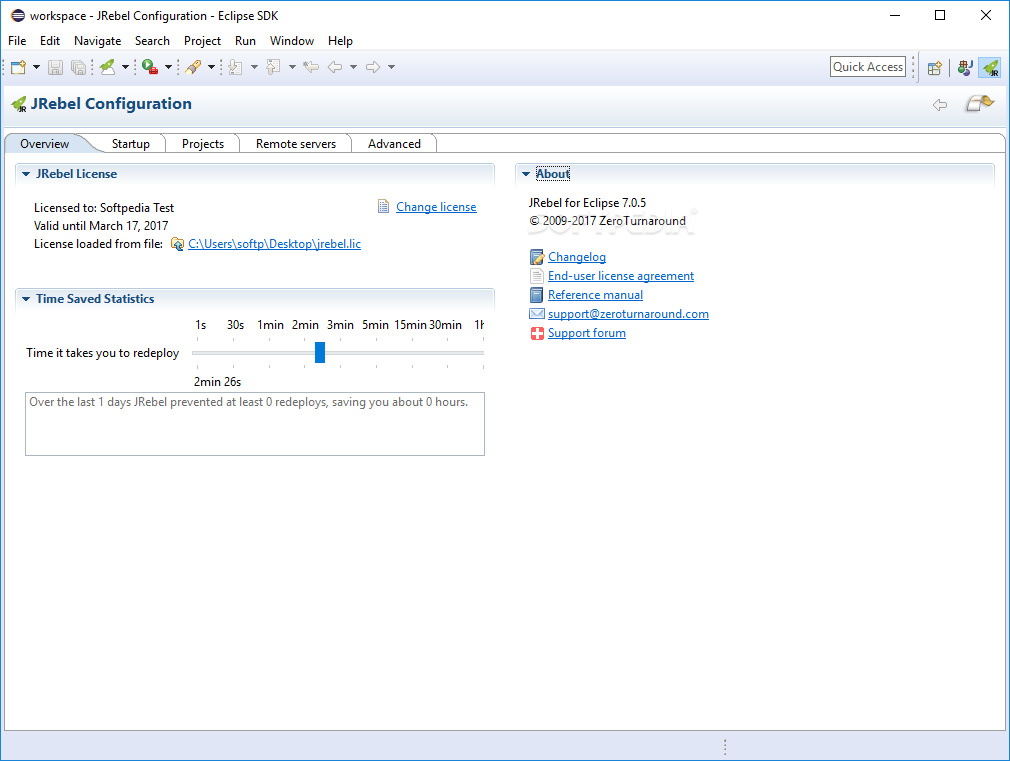Open the Changelog link
This screenshot has height=761, width=1010.
pyautogui.click(x=576, y=257)
